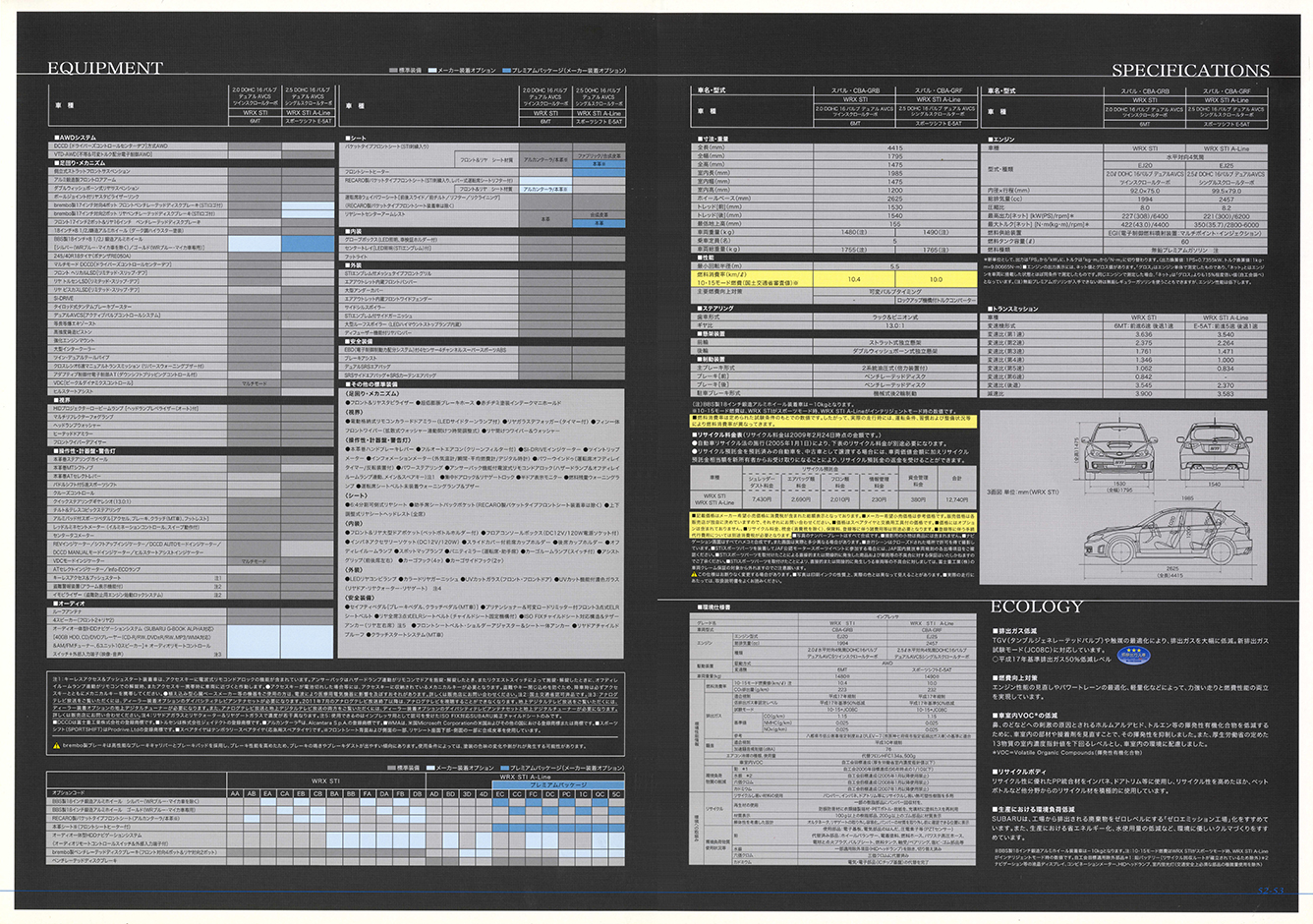Click the 155 minimum ground clearance value
Viewport: 1313px width, 924px height.
(x=894, y=224)
